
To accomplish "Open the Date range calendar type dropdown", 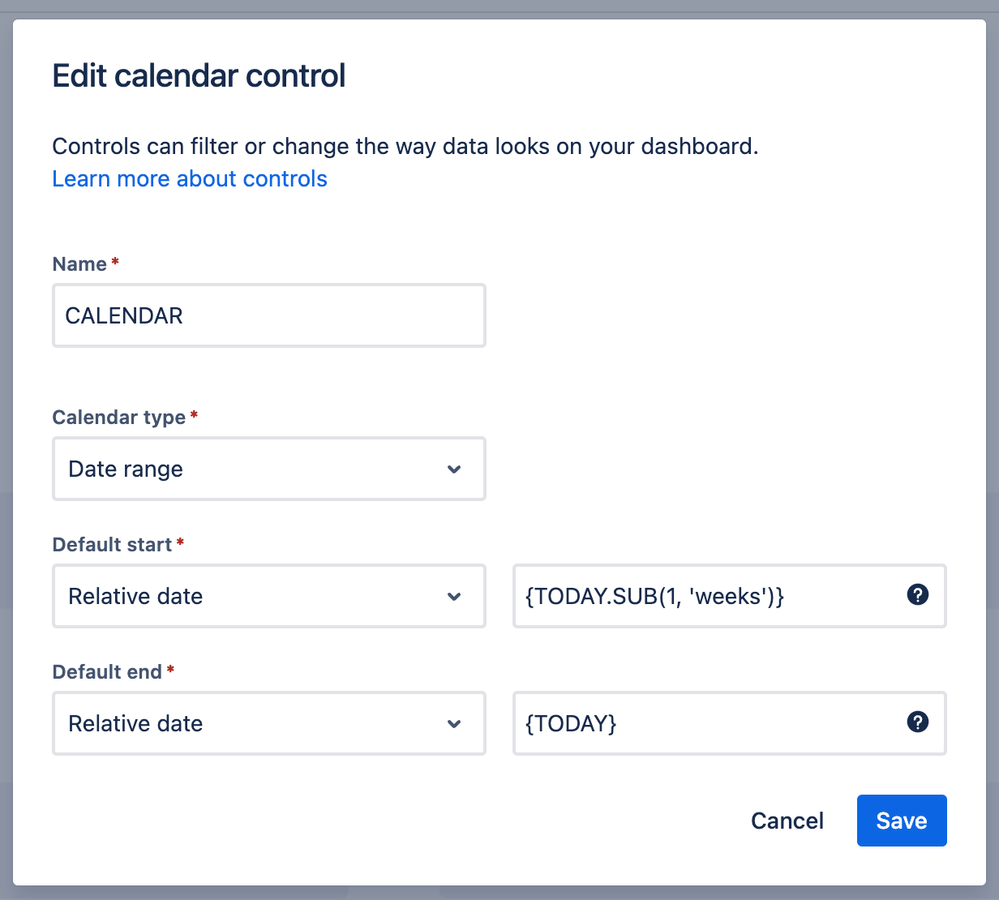I will tap(268, 469).
